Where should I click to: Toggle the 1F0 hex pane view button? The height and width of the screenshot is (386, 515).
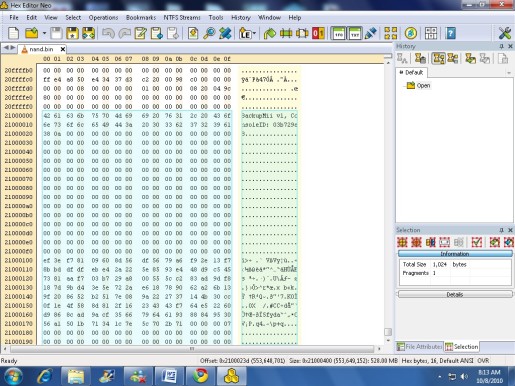point(339,33)
